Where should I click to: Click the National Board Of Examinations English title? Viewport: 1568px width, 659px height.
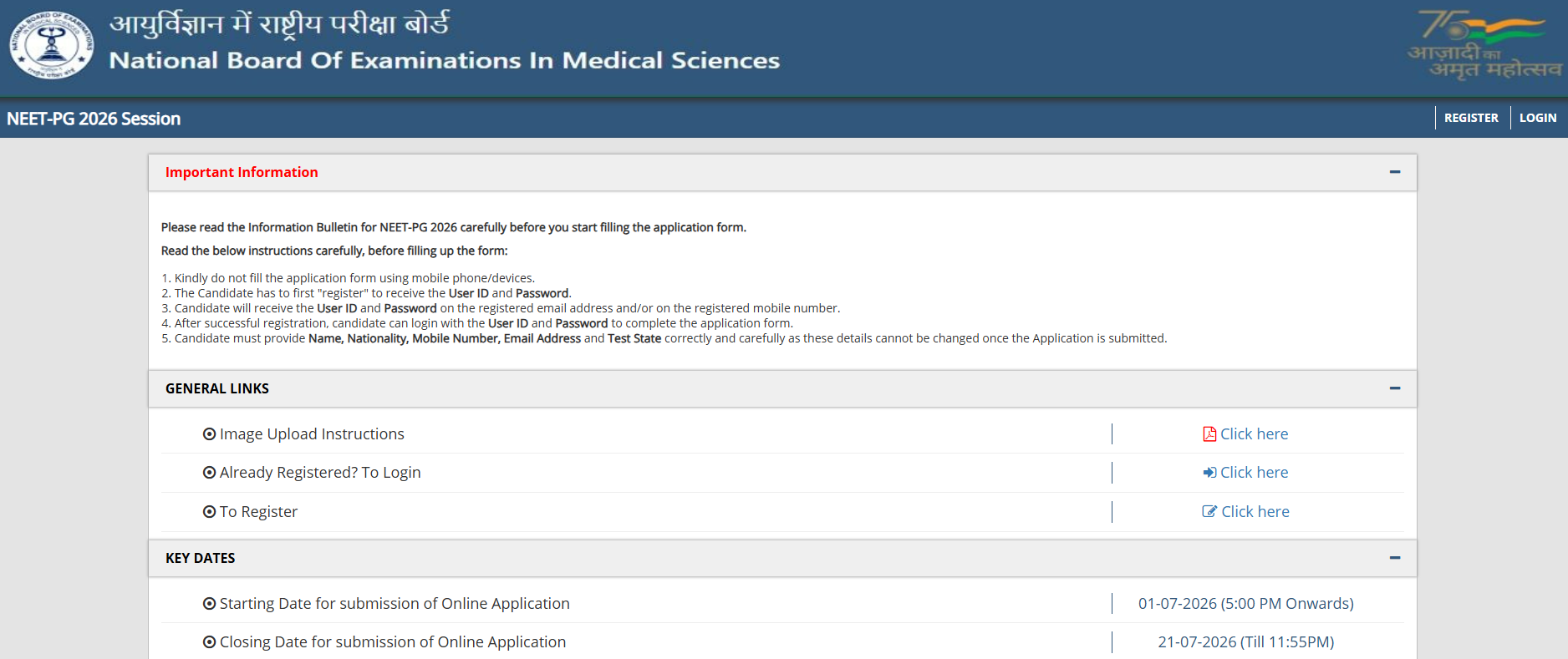point(445,60)
